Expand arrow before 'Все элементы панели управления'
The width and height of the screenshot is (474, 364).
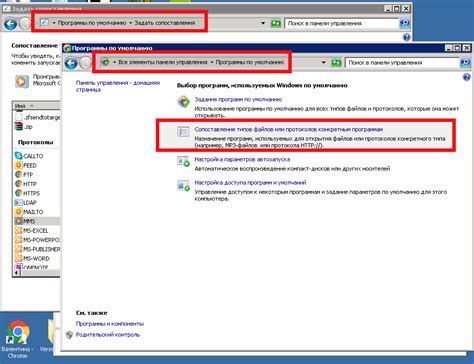114,62
